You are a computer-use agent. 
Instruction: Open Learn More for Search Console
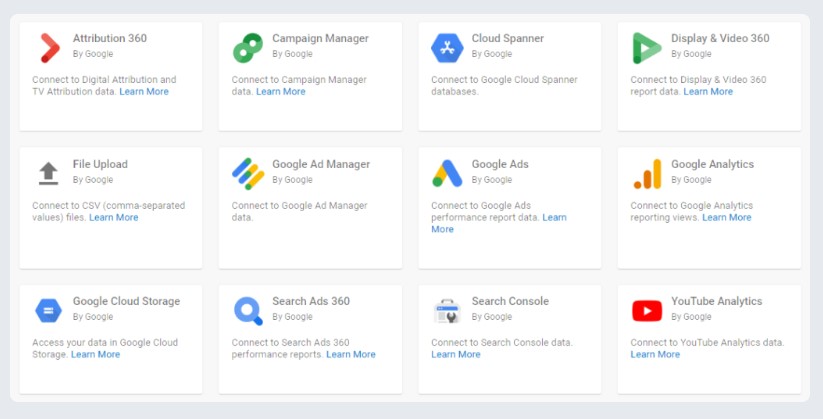pos(456,355)
